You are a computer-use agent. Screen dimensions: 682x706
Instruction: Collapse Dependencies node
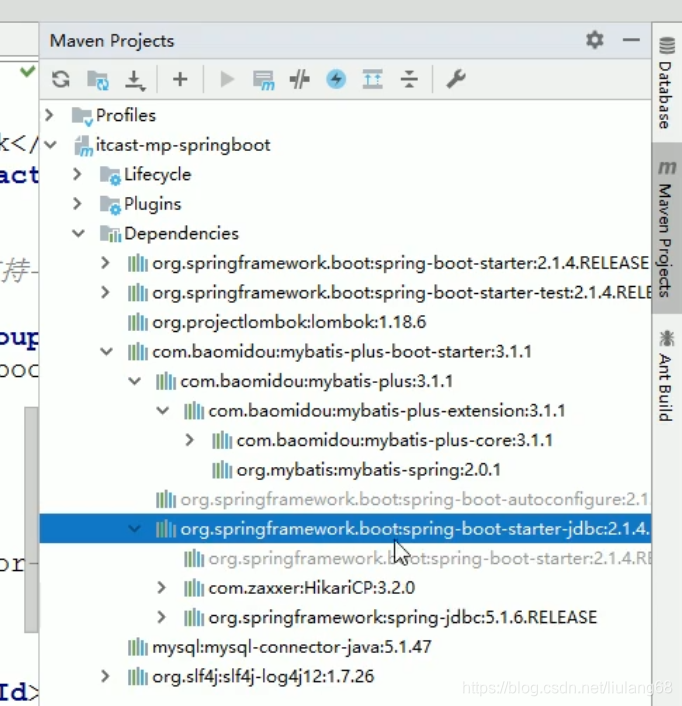pos(78,233)
